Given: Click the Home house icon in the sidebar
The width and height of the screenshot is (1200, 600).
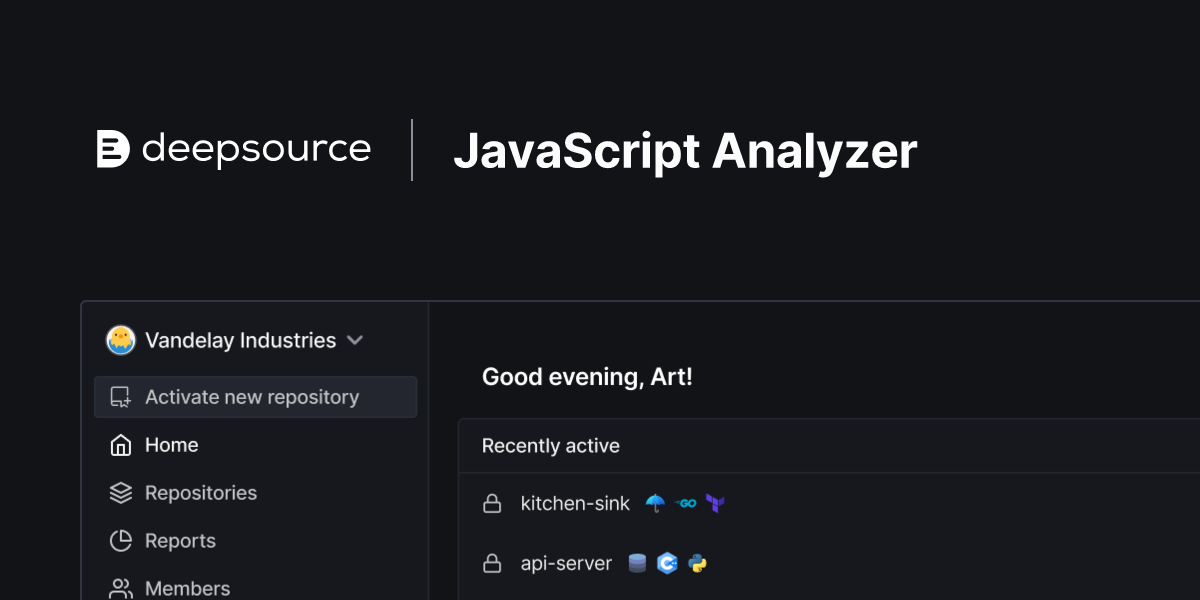Looking at the screenshot, I should click(x=119, y=444).
